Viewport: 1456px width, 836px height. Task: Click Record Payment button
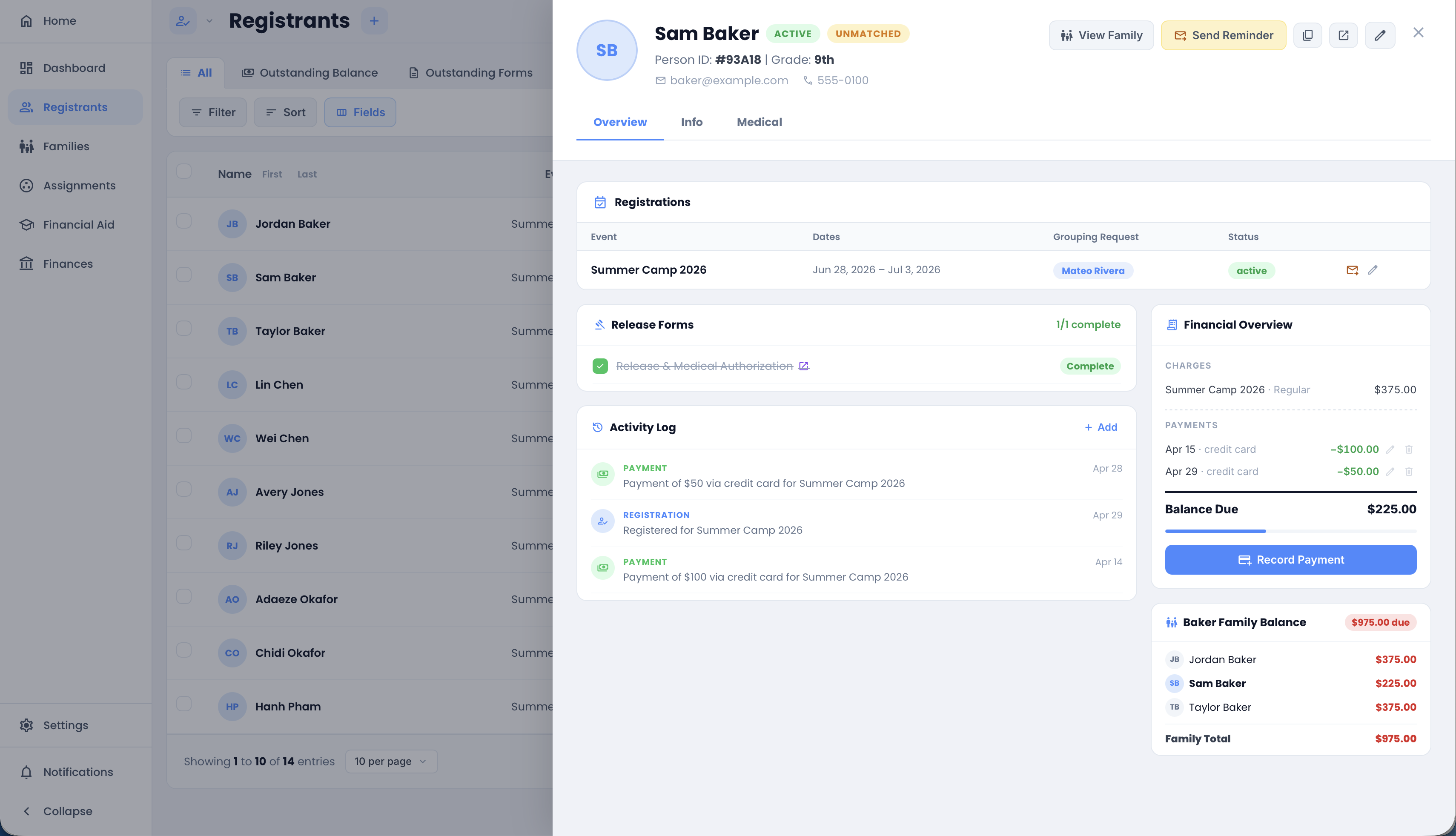click(x=1291, y=560)
